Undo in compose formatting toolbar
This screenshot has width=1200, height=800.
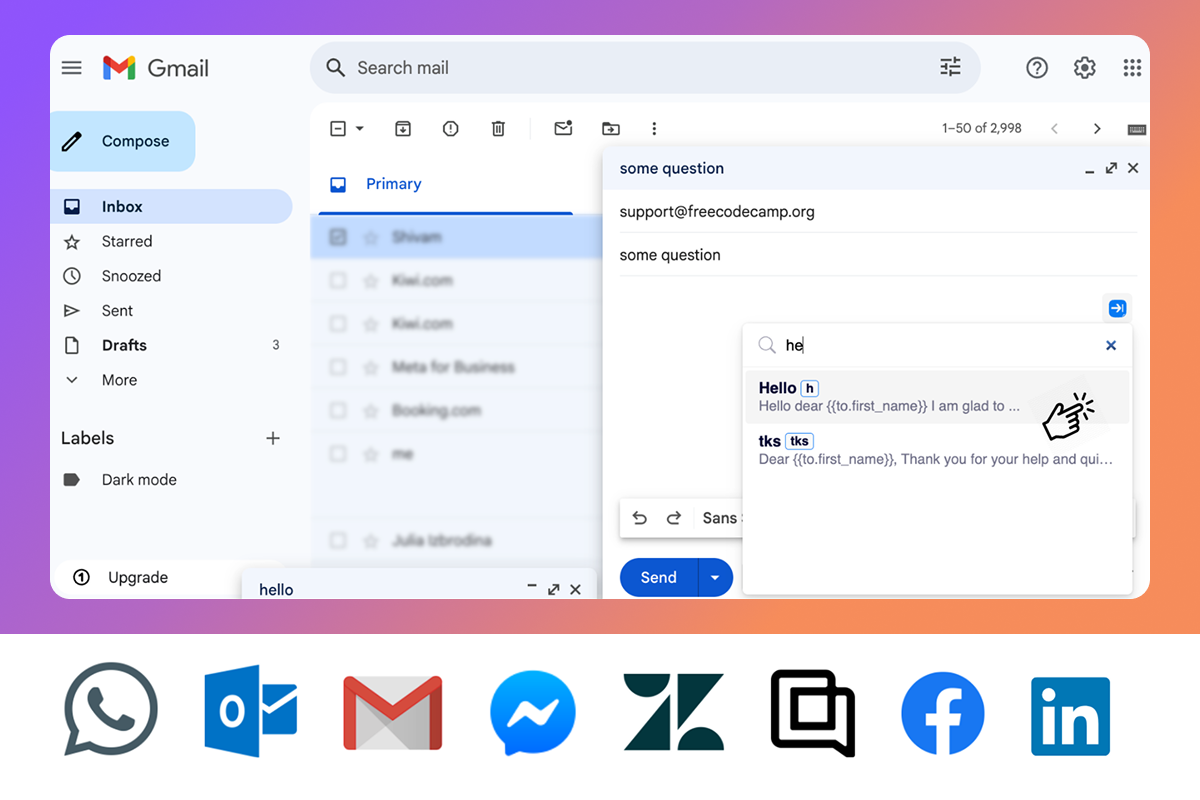(x=640, y=518)
